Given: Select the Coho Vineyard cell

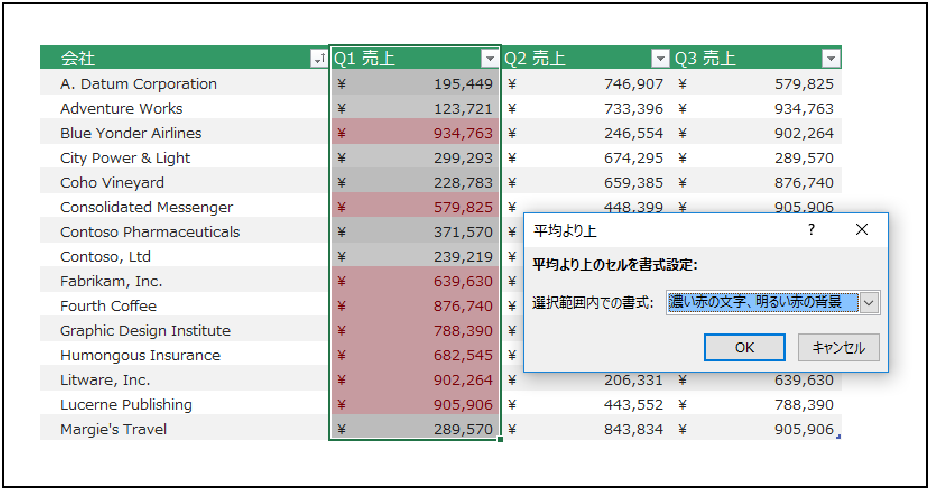Looking at the screenshot, I should coord(184,182).
